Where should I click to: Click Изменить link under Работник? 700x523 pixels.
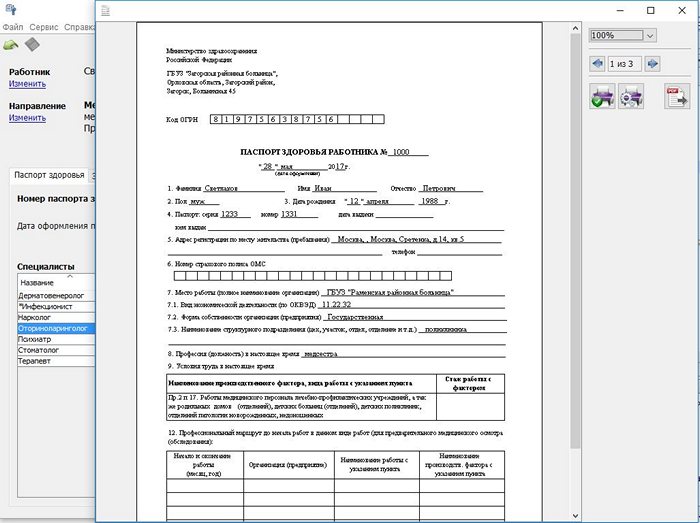pos(27,84)
